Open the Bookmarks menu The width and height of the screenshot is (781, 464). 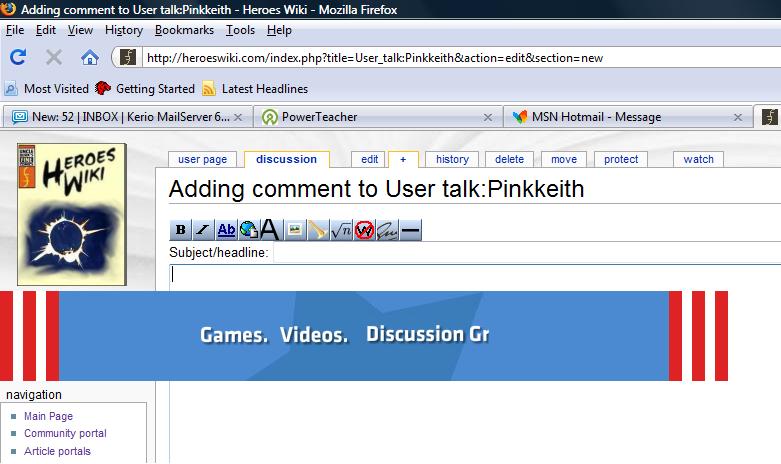click(x=184, y=31)
